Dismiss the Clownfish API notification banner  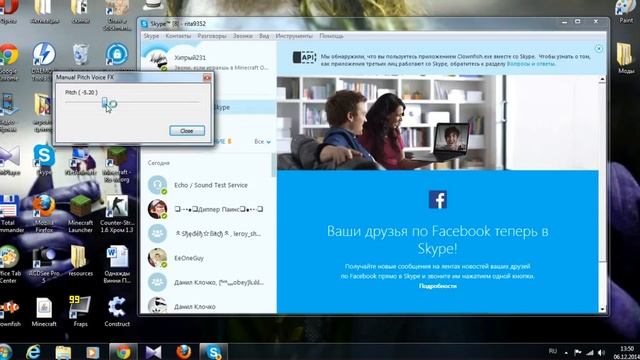point(598,49)
